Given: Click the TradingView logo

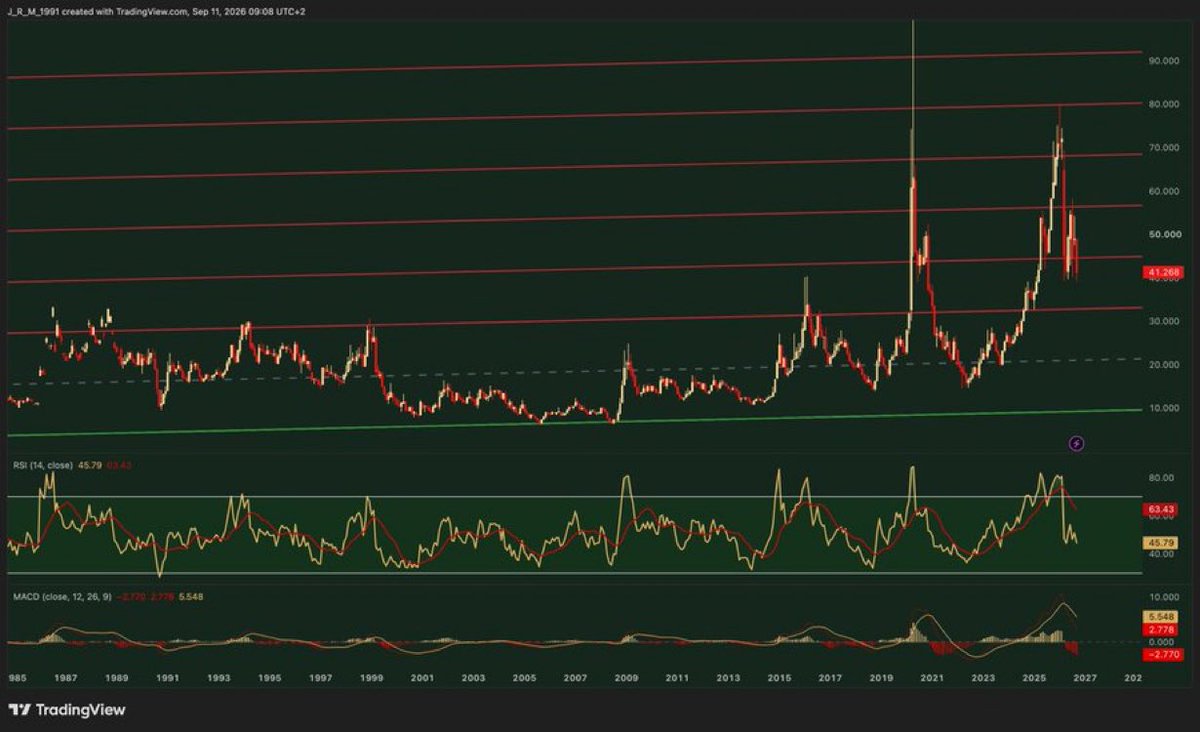Looking at the screenshot, I should pyautogui.click(x=65, y=710).
